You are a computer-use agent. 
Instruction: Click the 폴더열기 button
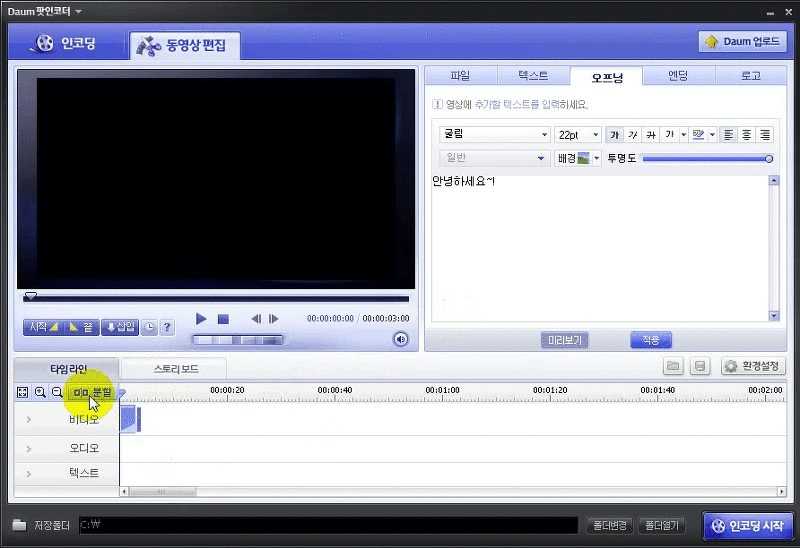[x=662, y=525]
